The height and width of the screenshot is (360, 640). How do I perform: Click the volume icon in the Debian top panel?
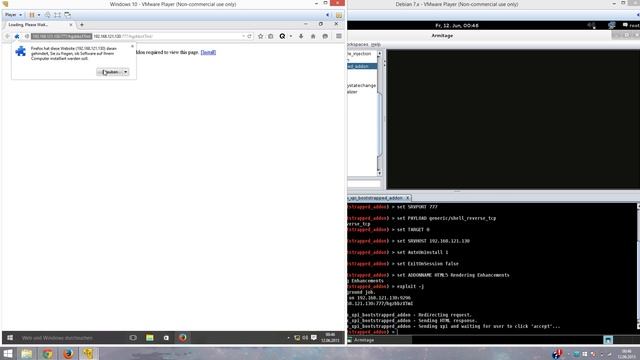[591, 25]
